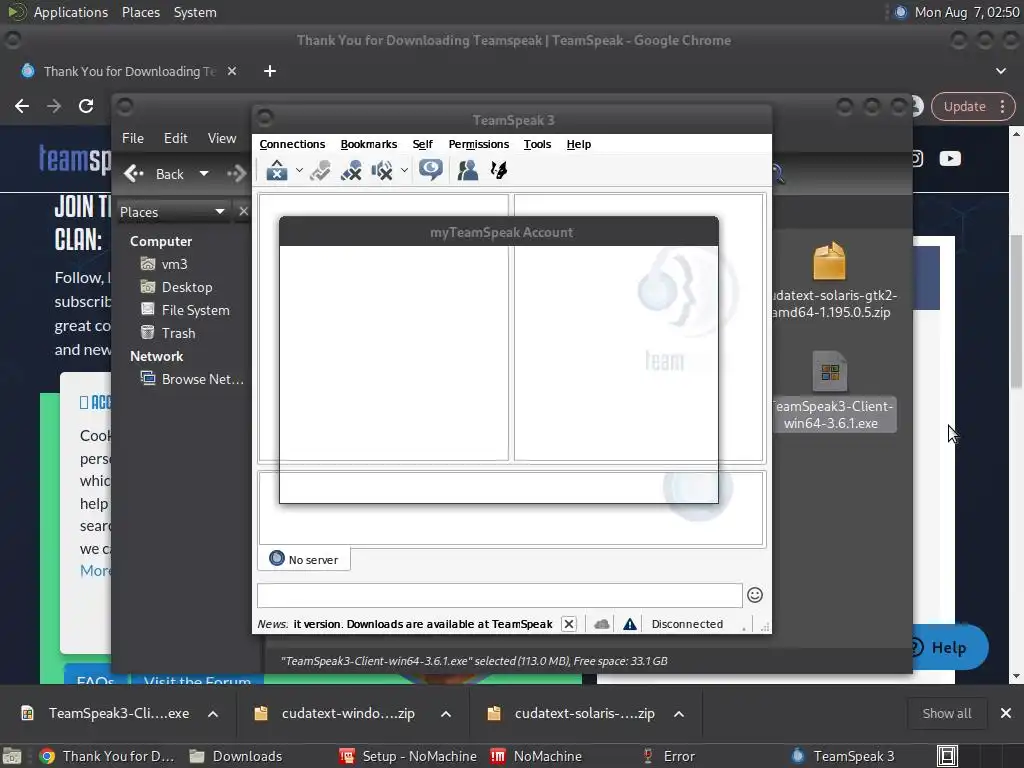Click the Forward arrow in file manager

point(236,174)
